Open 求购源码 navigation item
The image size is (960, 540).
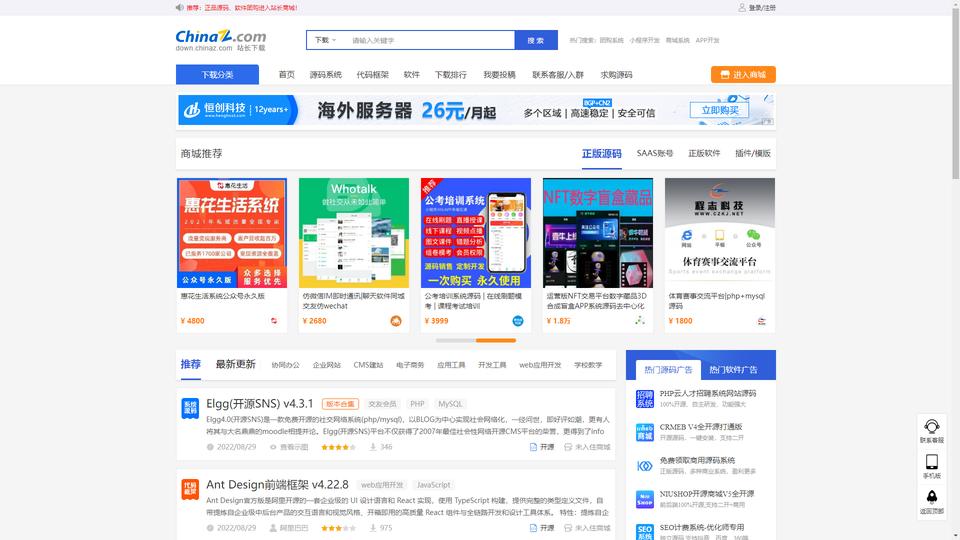(x=617, y=75)
